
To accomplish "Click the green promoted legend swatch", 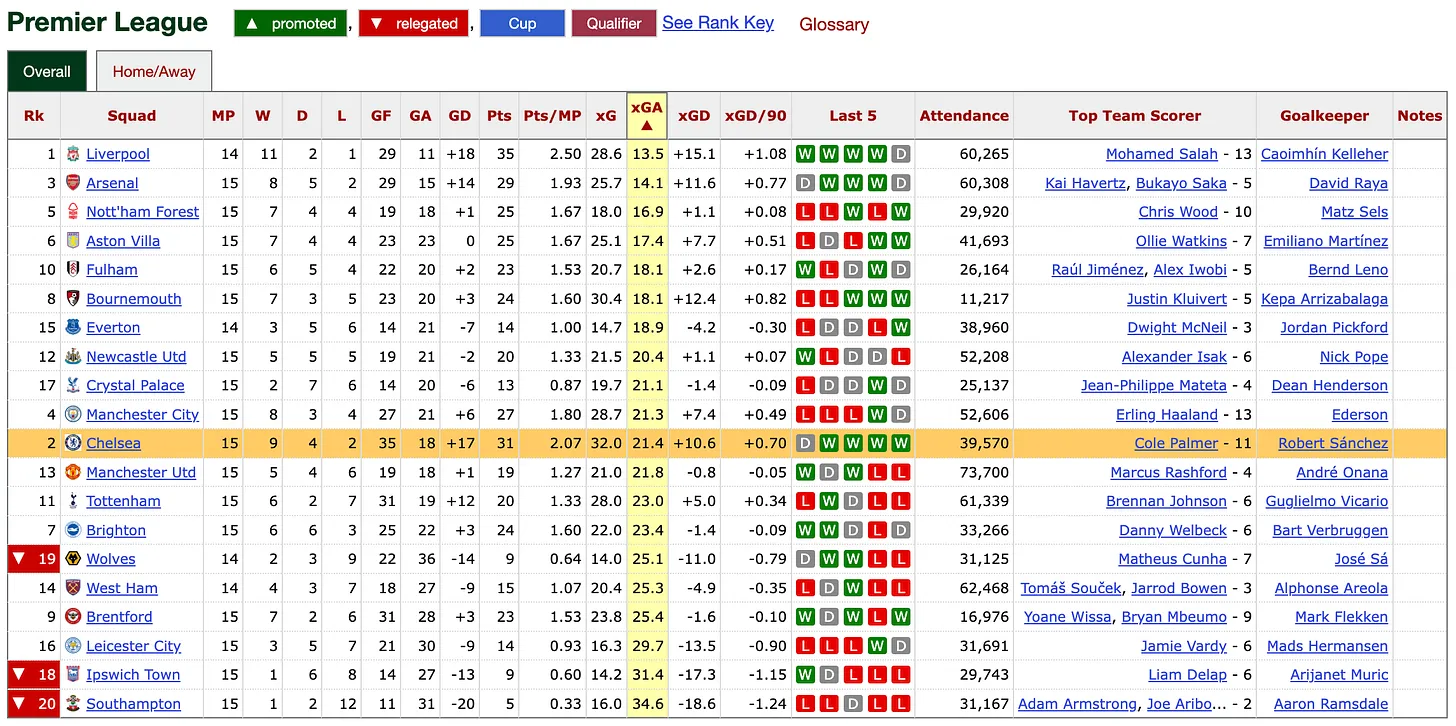I will point(291,24).
